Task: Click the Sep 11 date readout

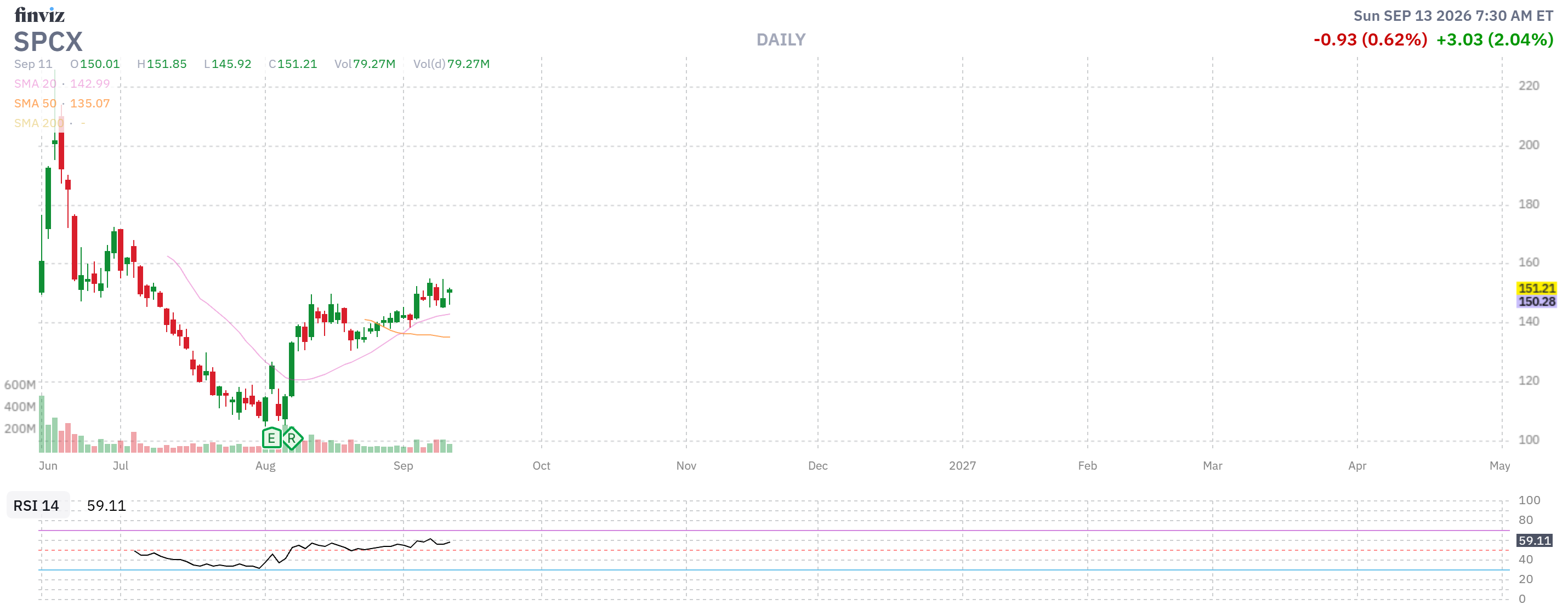Action: [33, 64]
